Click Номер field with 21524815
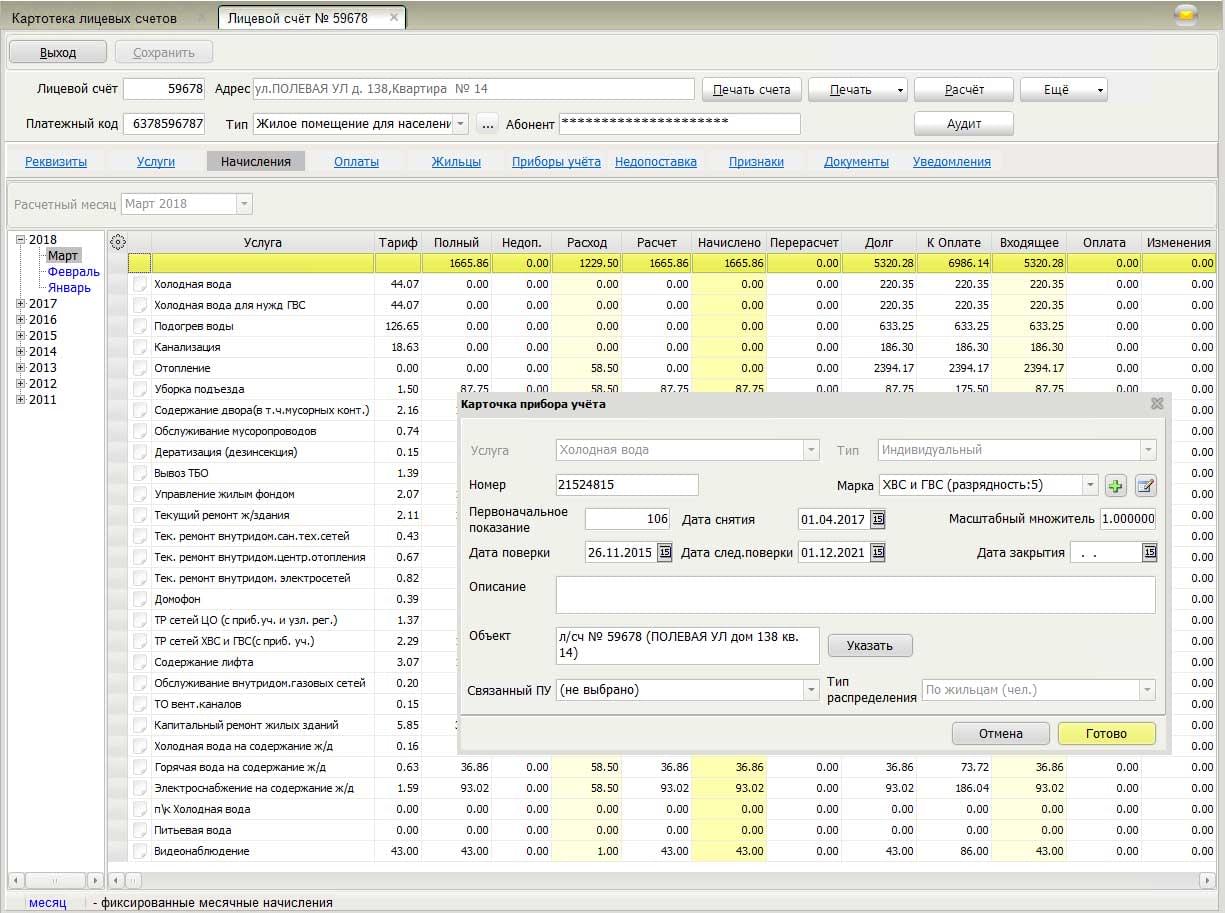 [x=627, y=485]
